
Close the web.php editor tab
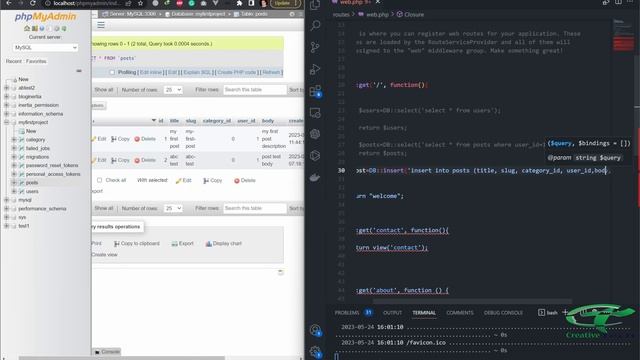click(378, 2)
